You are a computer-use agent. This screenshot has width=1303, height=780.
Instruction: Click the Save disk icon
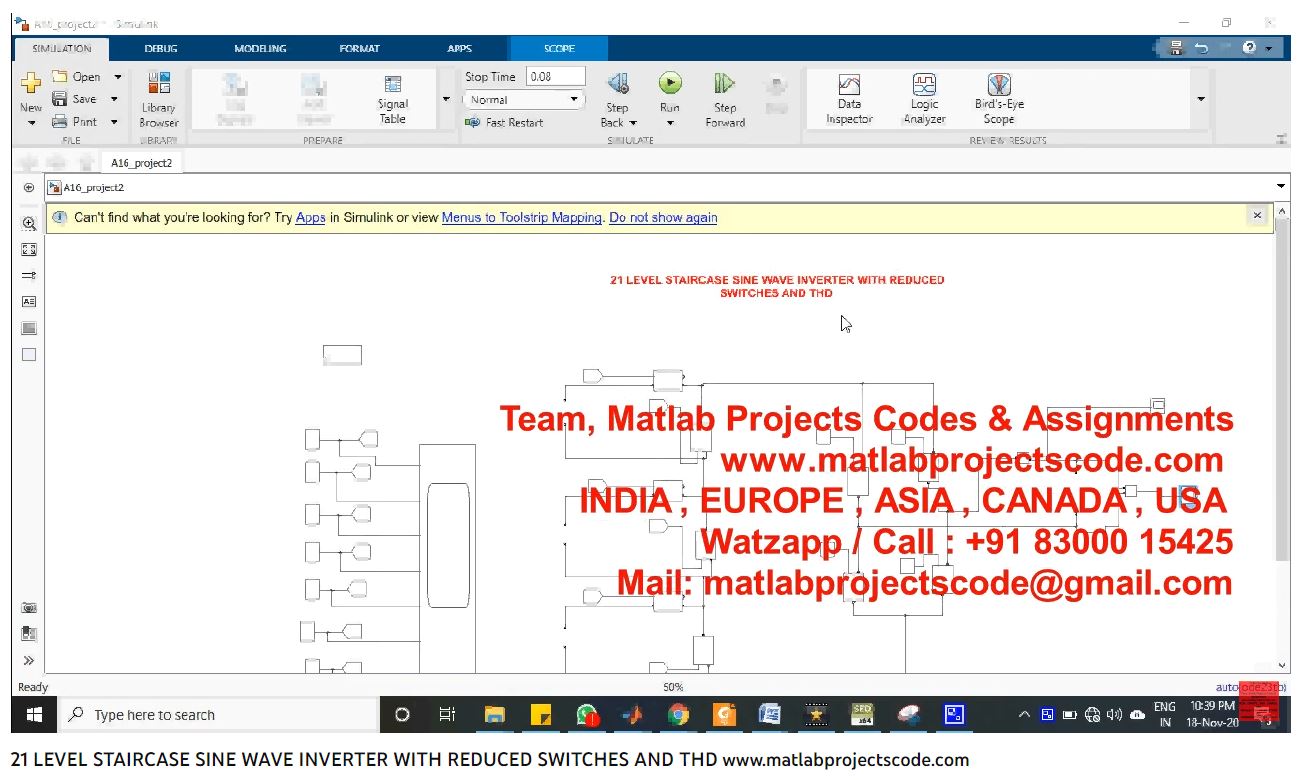click(59, 99)
